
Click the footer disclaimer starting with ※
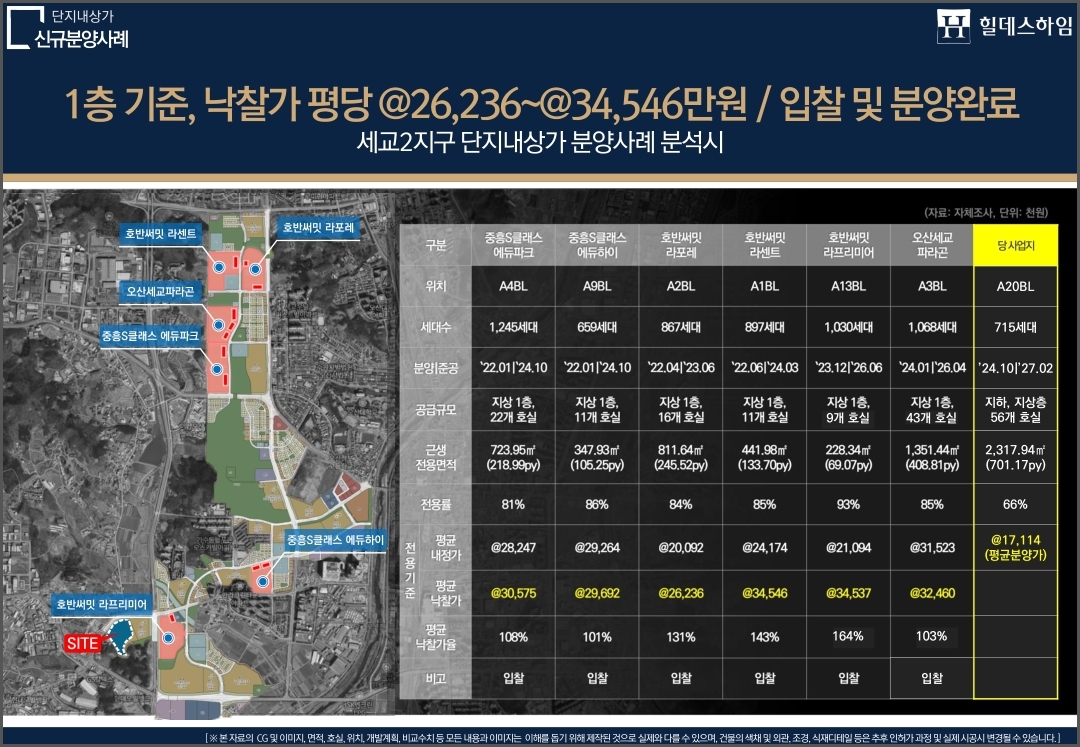click(632, 737)
